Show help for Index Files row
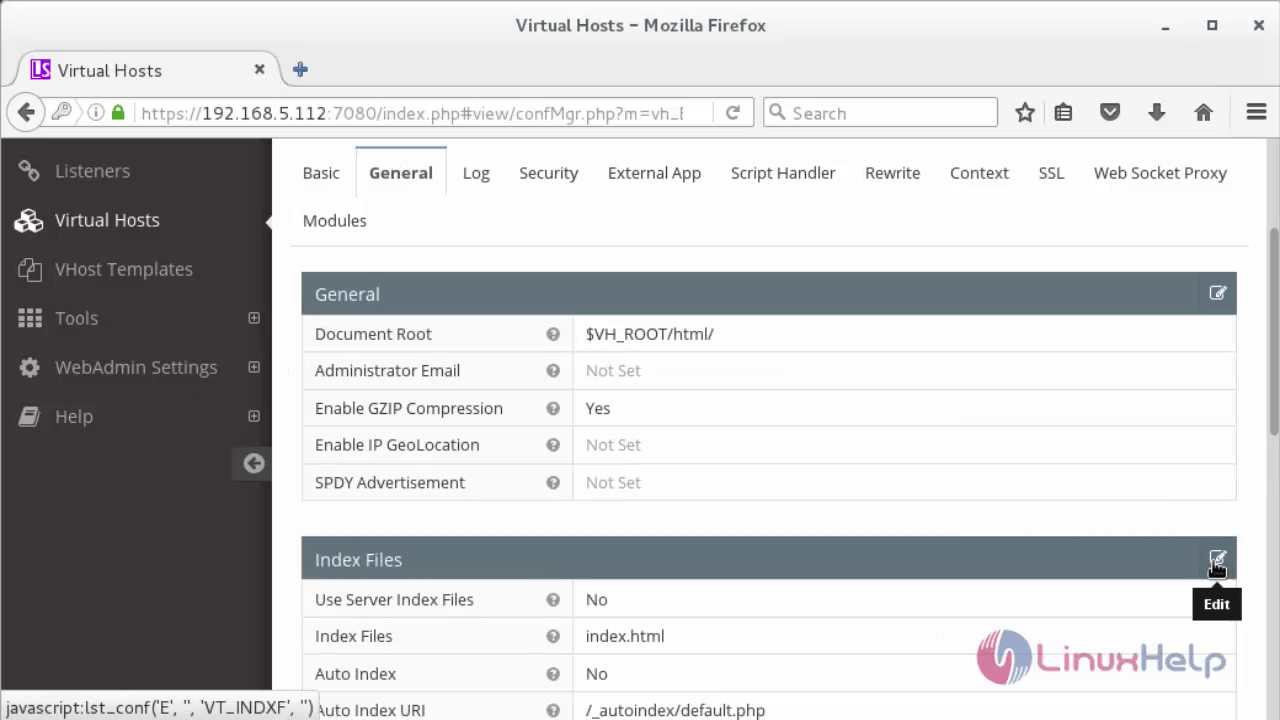Image resolution: width=1280 pixels, height=720 pixels. (x=553, y=636)
